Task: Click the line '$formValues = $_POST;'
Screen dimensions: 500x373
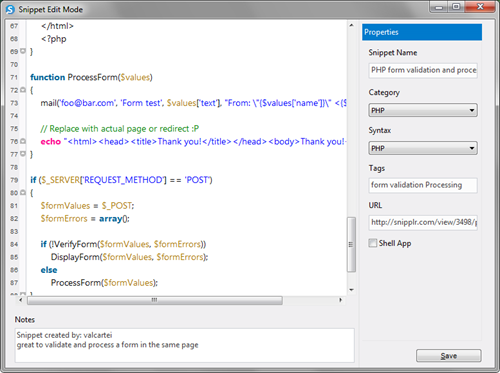Action: click(x=87, y=206)
